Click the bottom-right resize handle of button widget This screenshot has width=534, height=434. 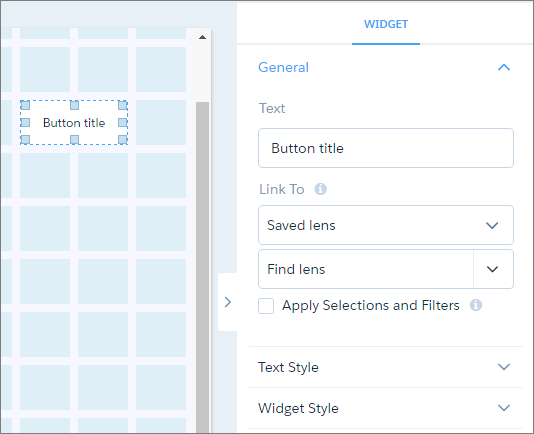pyautogui.click(x=123, y=139)
